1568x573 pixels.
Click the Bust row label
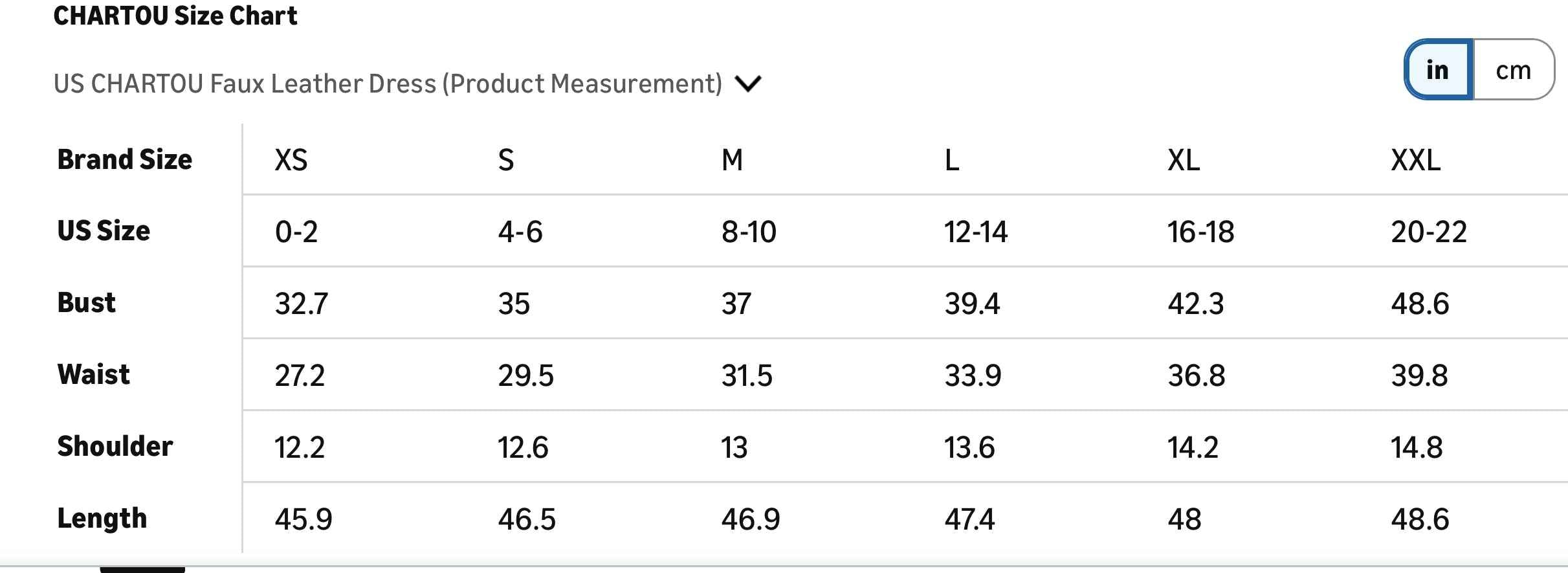pyautogui.click(x=87, y=302)
